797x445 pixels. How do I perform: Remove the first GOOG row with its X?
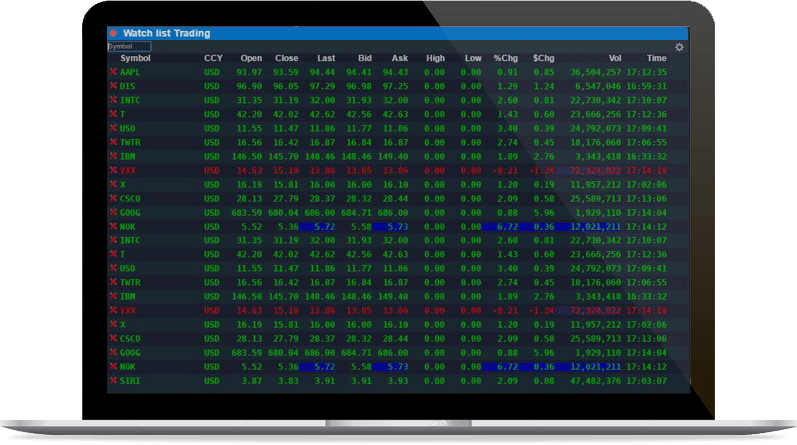(x=113, y=212)
